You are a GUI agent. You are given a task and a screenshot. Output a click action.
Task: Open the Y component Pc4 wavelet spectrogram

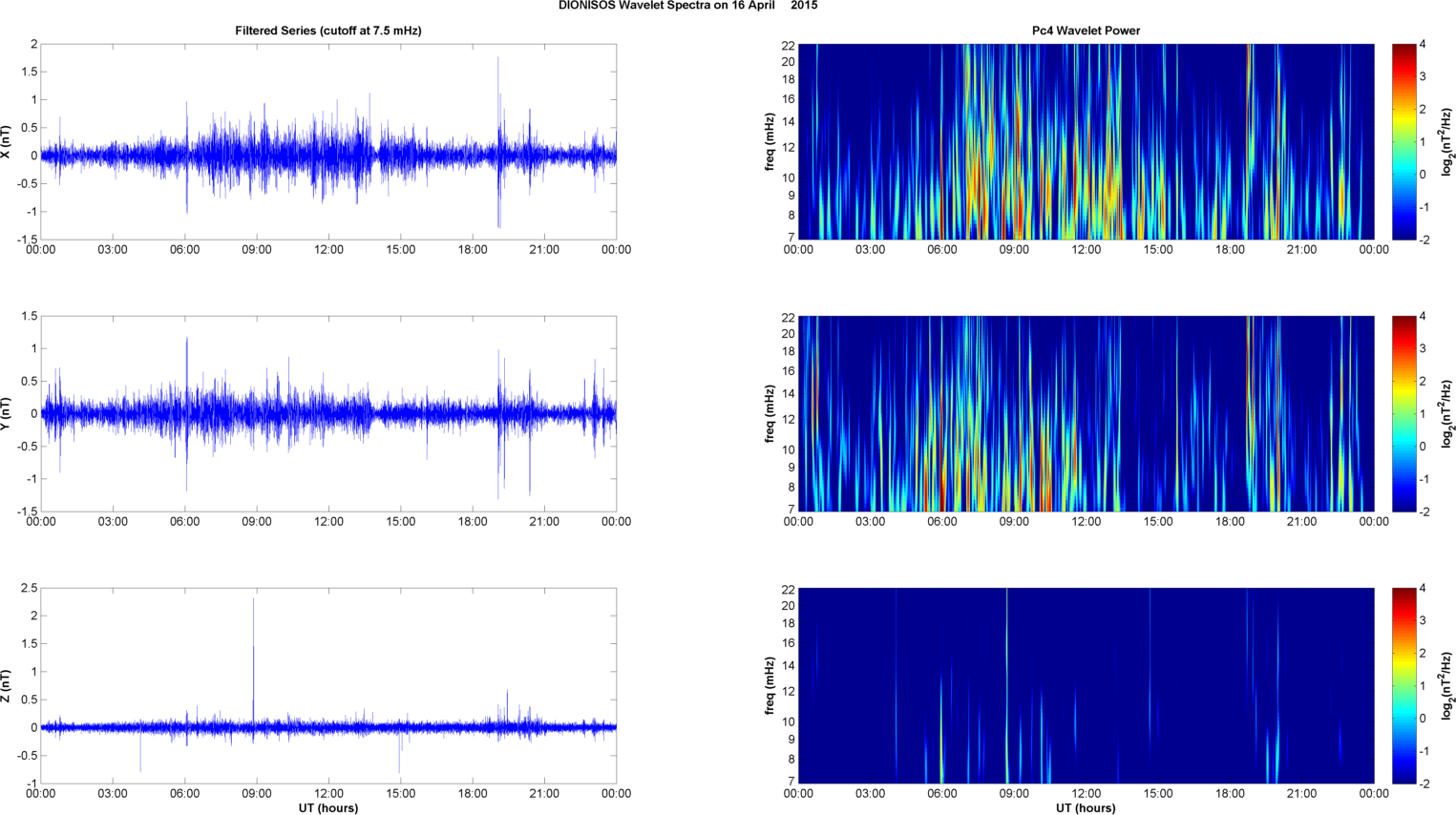(x=1086, y=414)
